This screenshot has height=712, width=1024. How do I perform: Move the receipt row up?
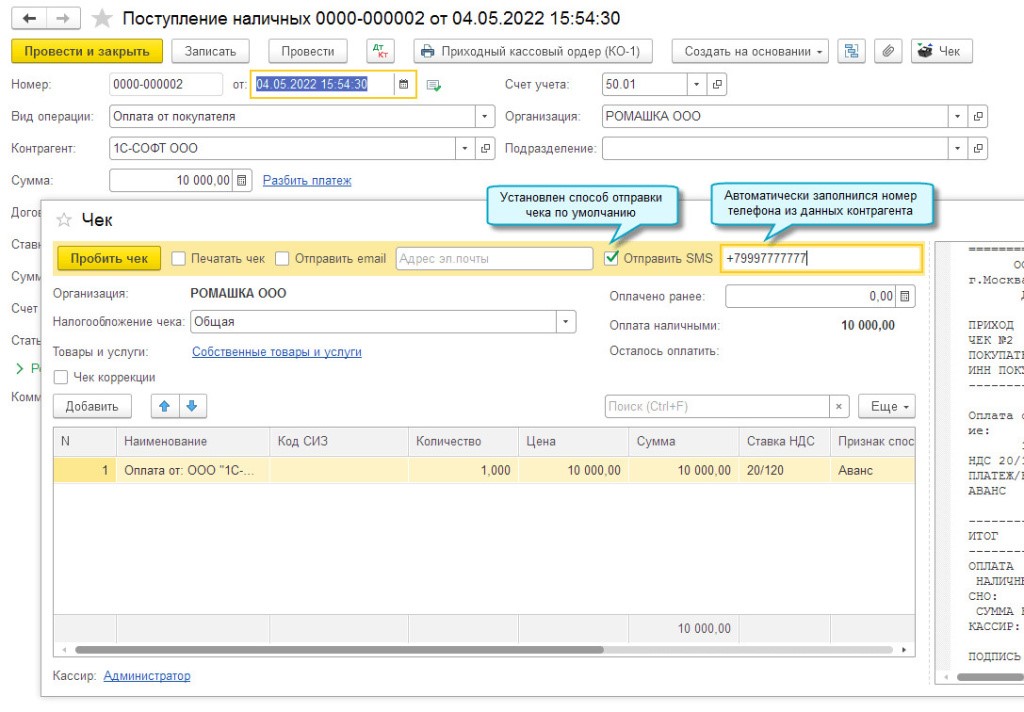click(x=165, y=406)
